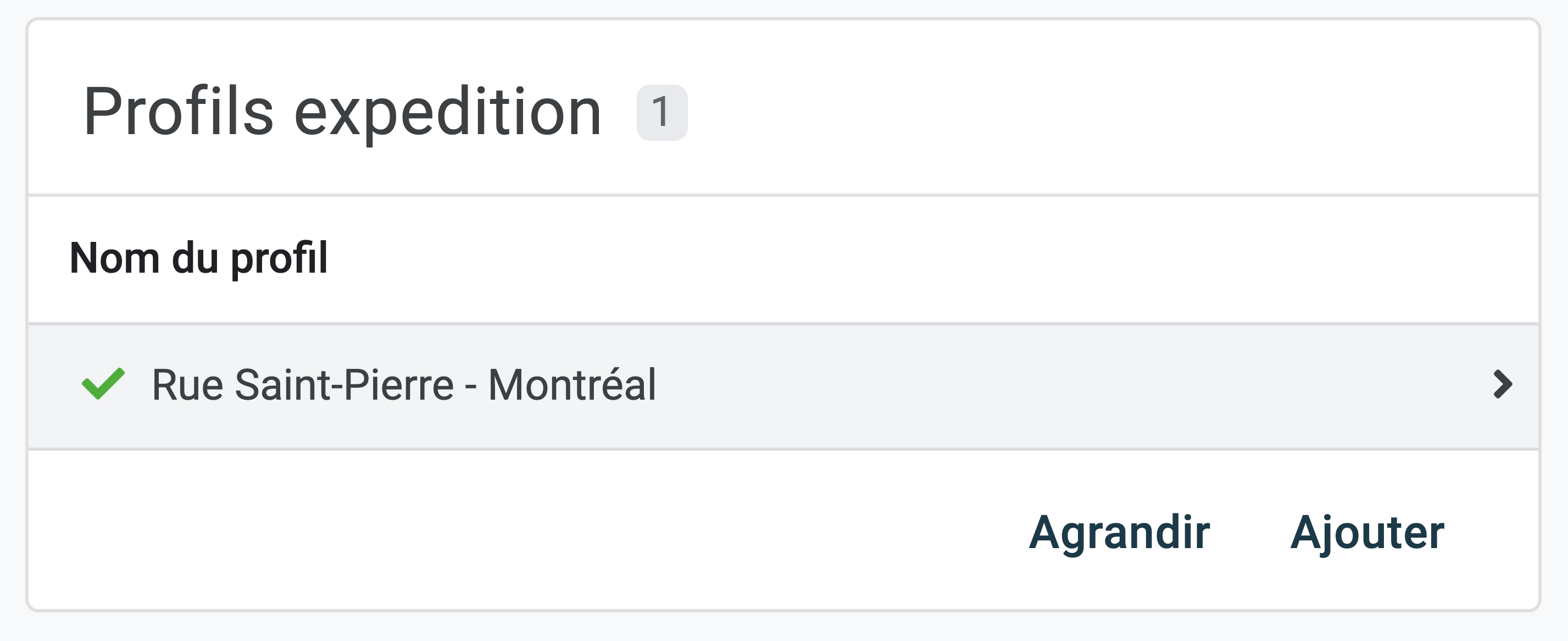Click the Profils expedition heading text
Screen dimensions: 1568x641
click(342, 112)
